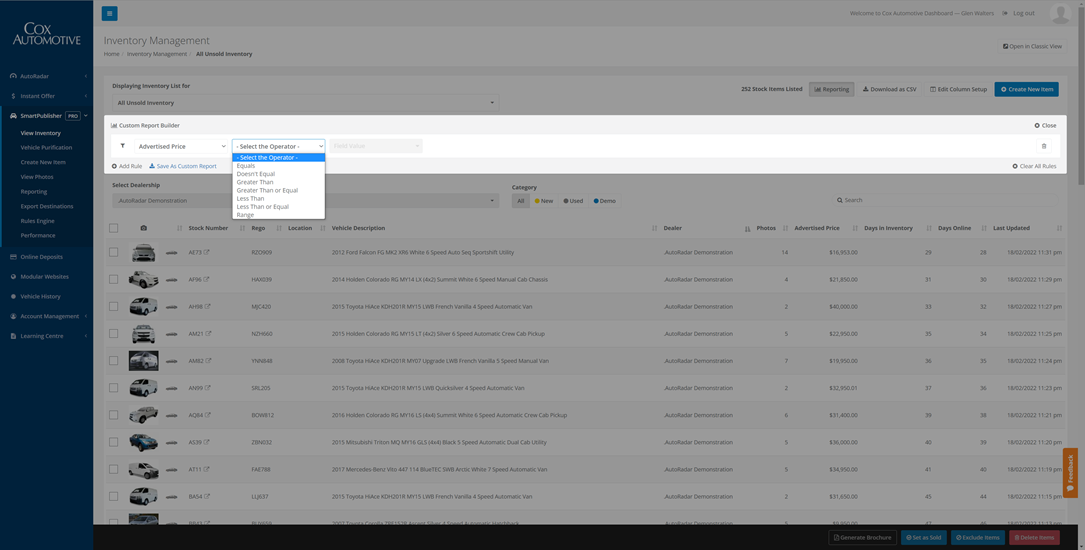The height and width of the screenshot is (550, 1085).
Task: Choose Doesn't Equal operator option
Action: (x=278, y=174)
